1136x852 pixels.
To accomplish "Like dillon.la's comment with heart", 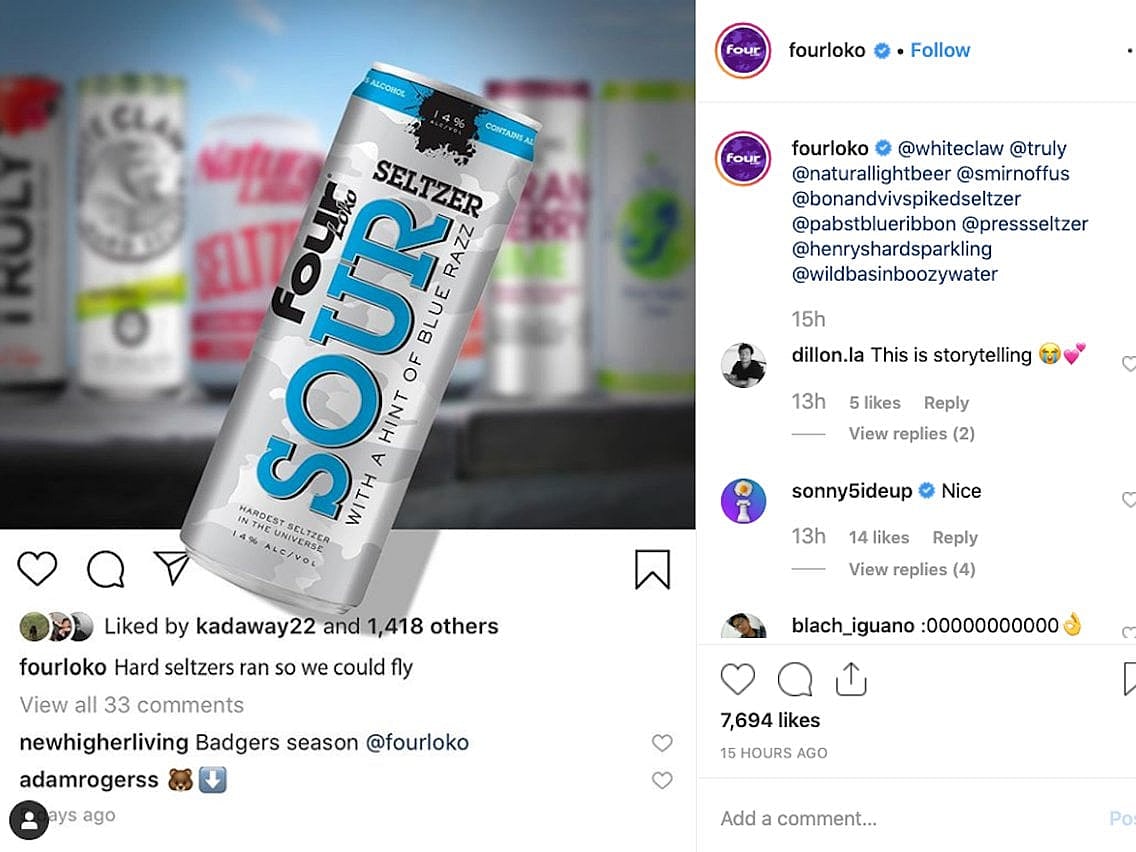I will 1129,364.
